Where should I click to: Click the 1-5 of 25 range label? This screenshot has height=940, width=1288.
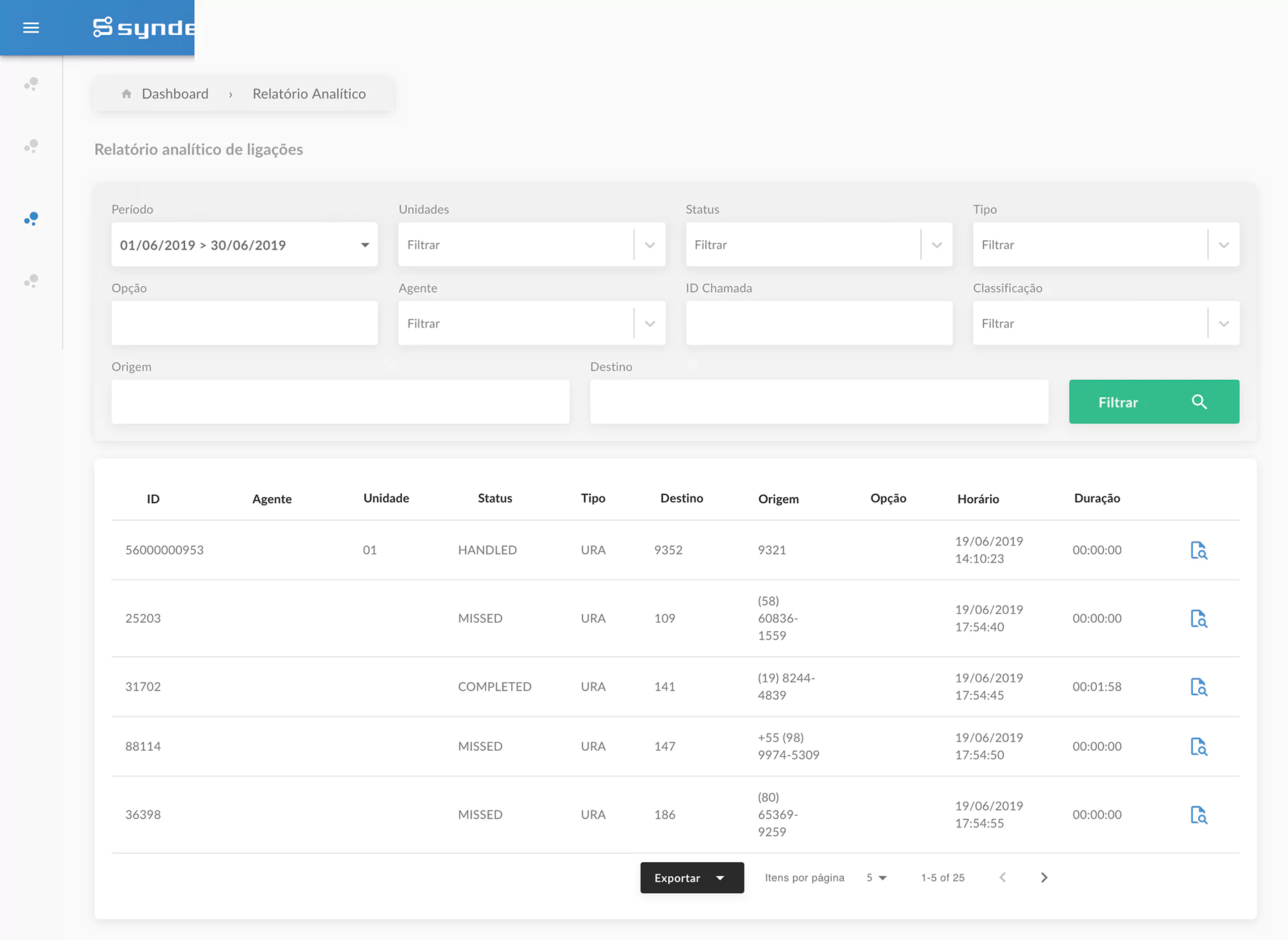click(x=943, y=878)
